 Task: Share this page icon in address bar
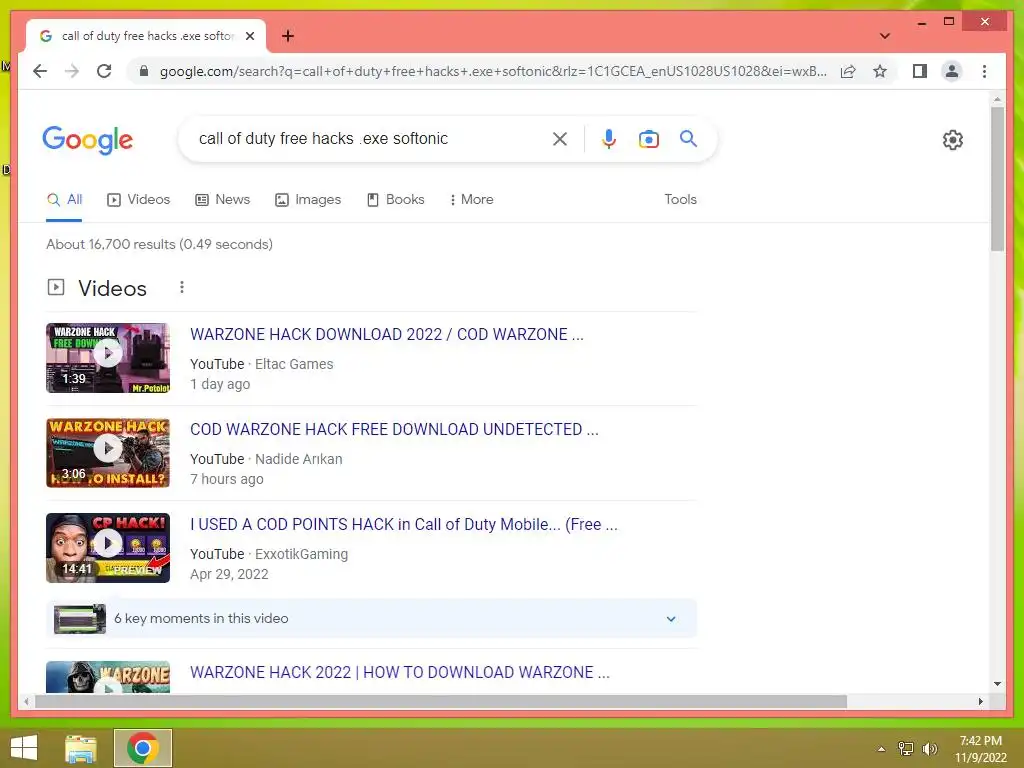click(x=848, y=71)
